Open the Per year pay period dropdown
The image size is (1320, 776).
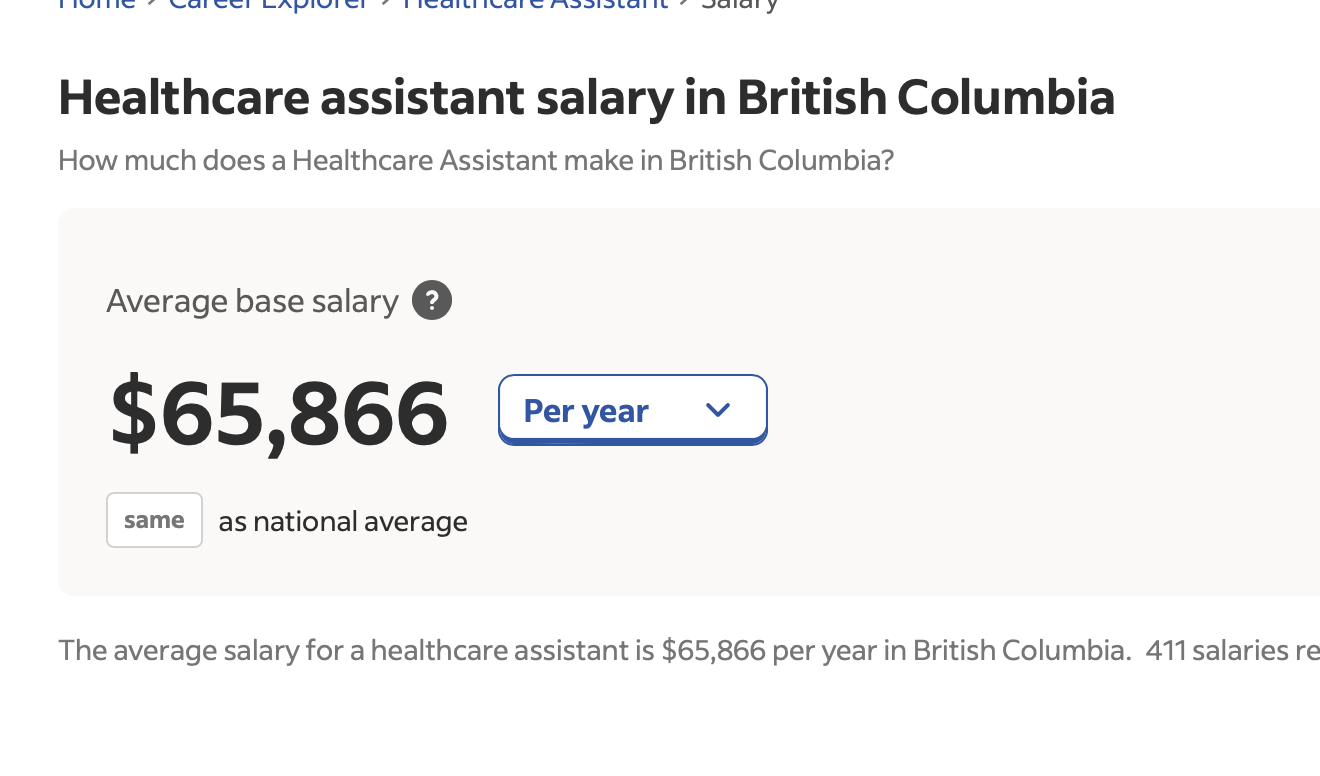[x=632, y=410]
